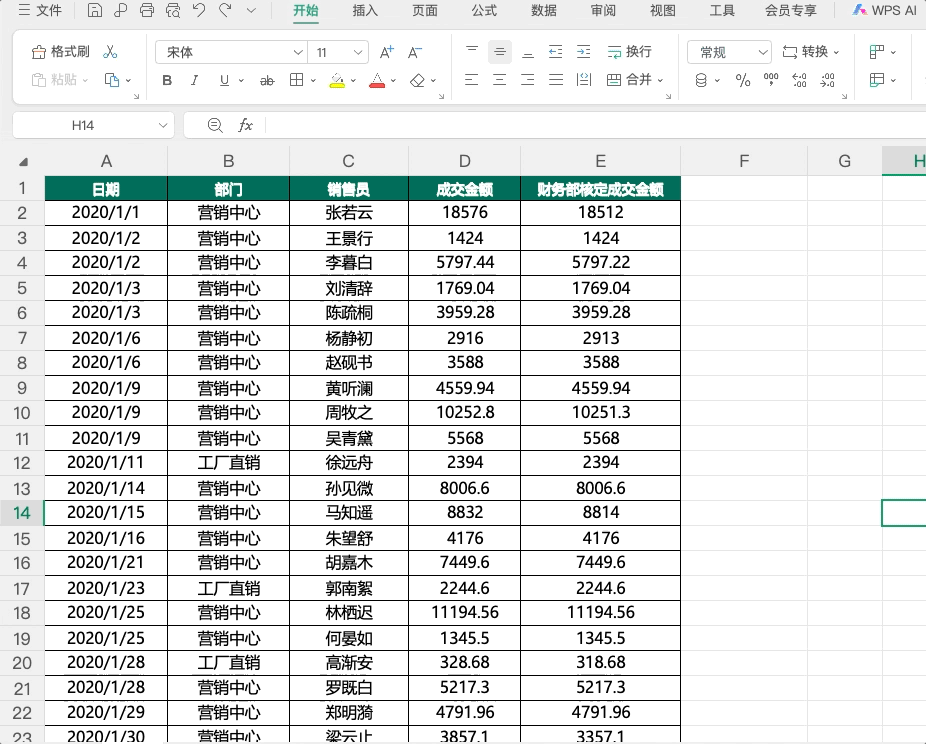
Task: Click the select-all corner triangle
Action: click(x=23, y=162)
